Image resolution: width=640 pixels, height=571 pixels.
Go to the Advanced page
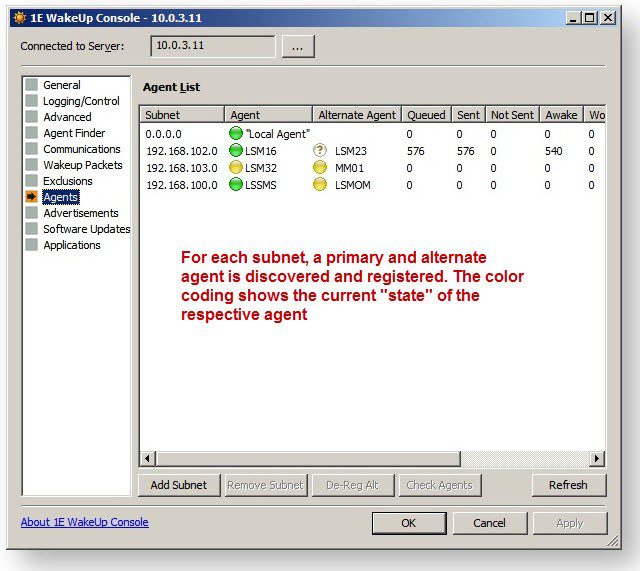click(x=67, y=117)
